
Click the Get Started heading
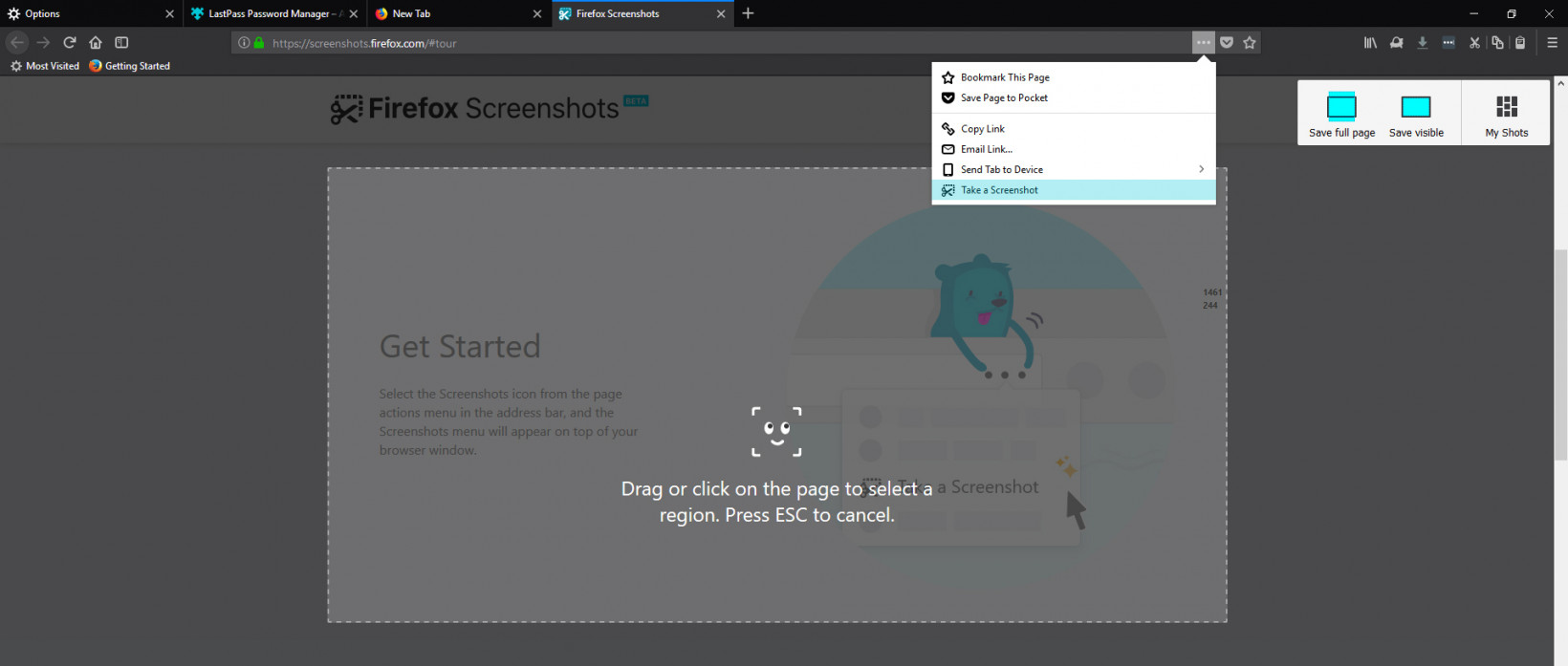pyautogui.click(x=460, y=346)
